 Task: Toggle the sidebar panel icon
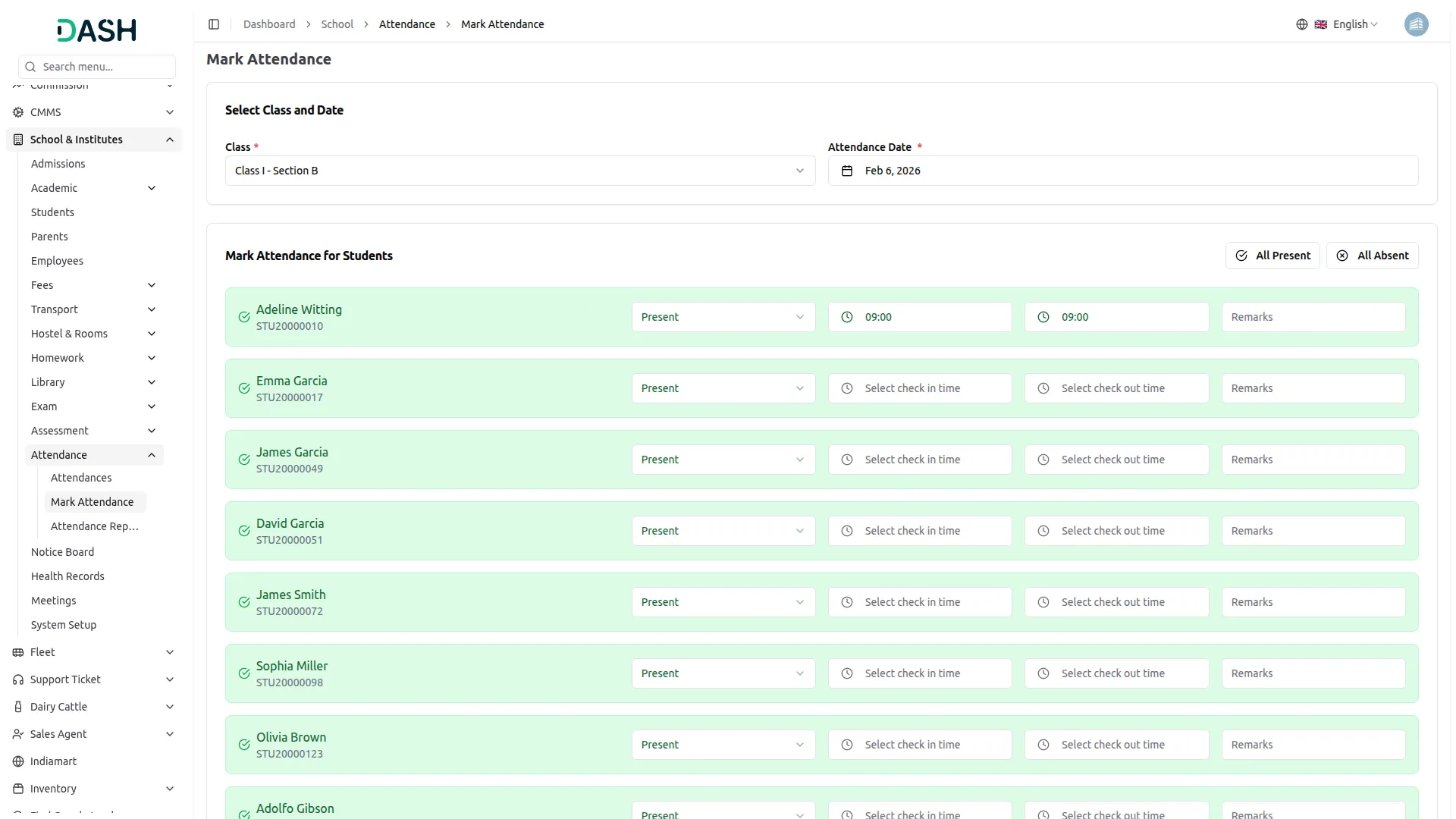(x=214, y=24)
